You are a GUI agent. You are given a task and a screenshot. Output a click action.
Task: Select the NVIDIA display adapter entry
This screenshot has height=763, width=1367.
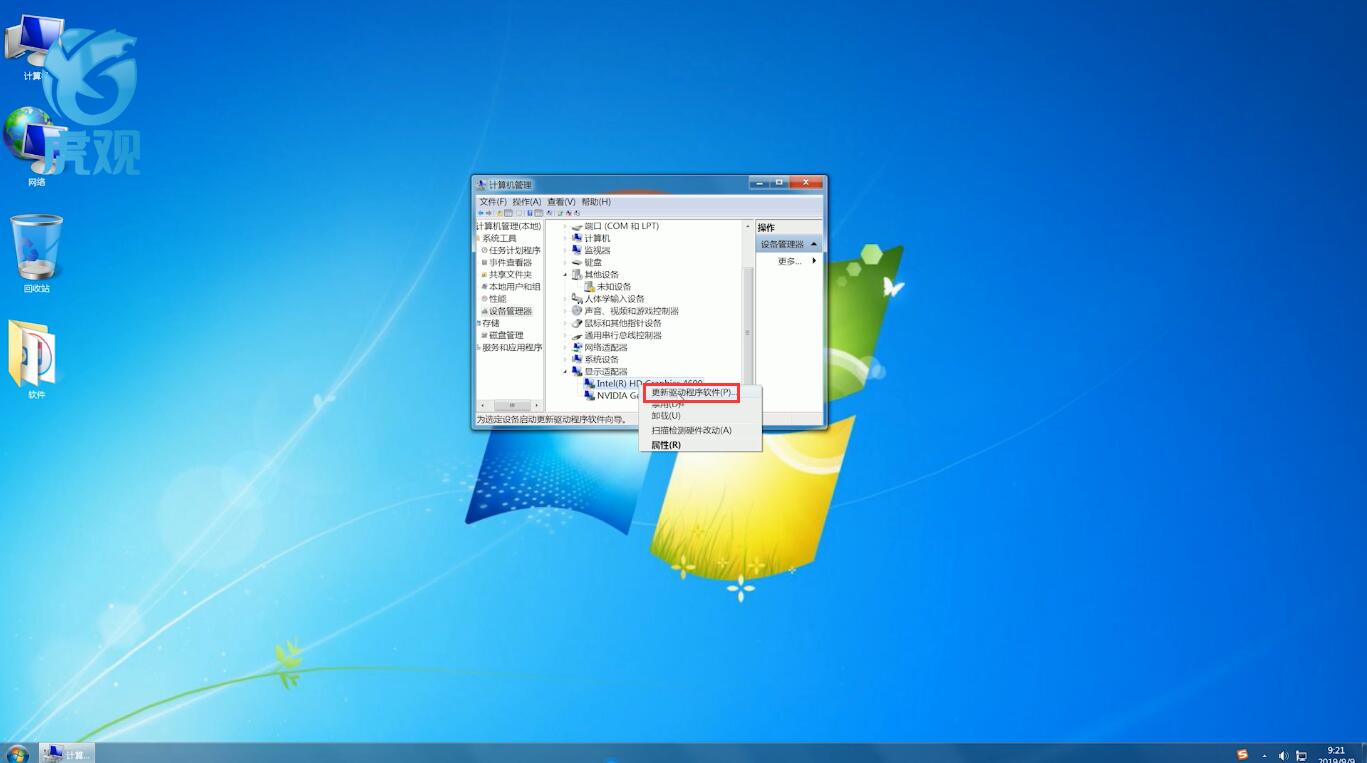click(611, 396)
